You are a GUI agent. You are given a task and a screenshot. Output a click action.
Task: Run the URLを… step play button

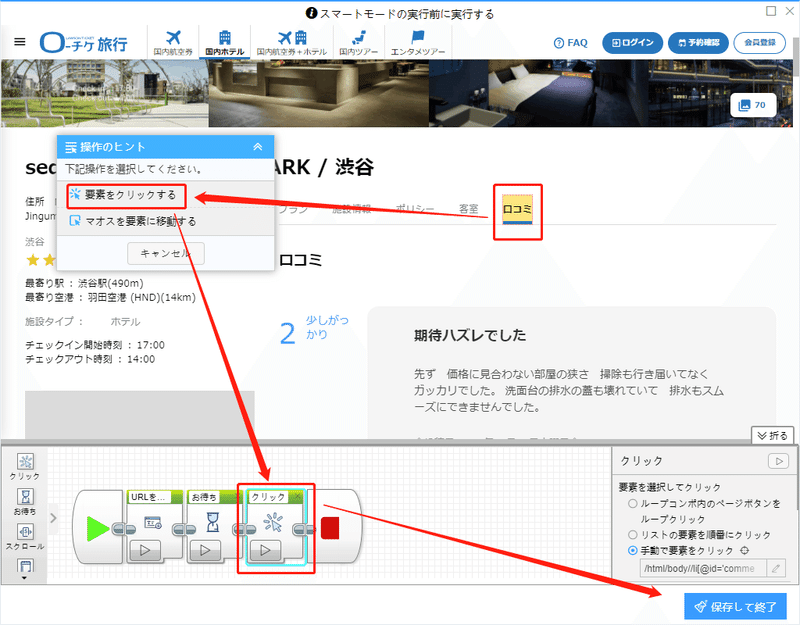click(x=145, y=550)
